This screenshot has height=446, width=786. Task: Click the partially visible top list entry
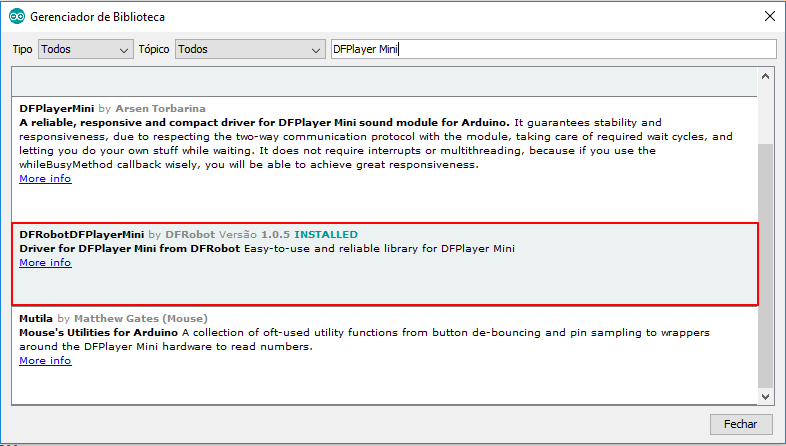(x=384, y=81)
